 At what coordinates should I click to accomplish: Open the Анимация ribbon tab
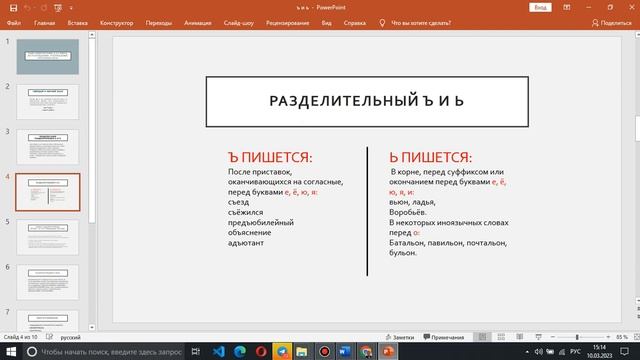[x=198, y=23]
